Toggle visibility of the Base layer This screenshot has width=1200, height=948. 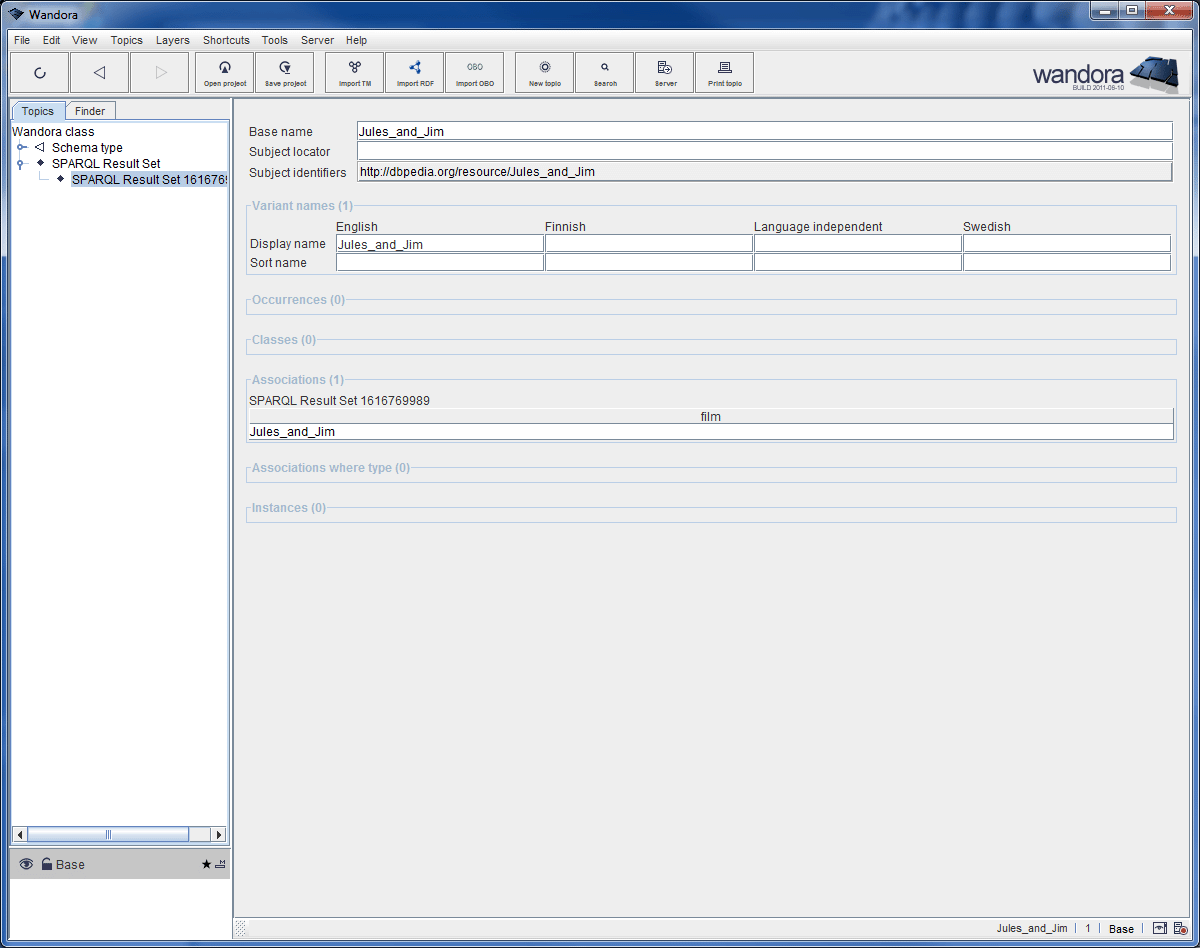tap(25, 864)
